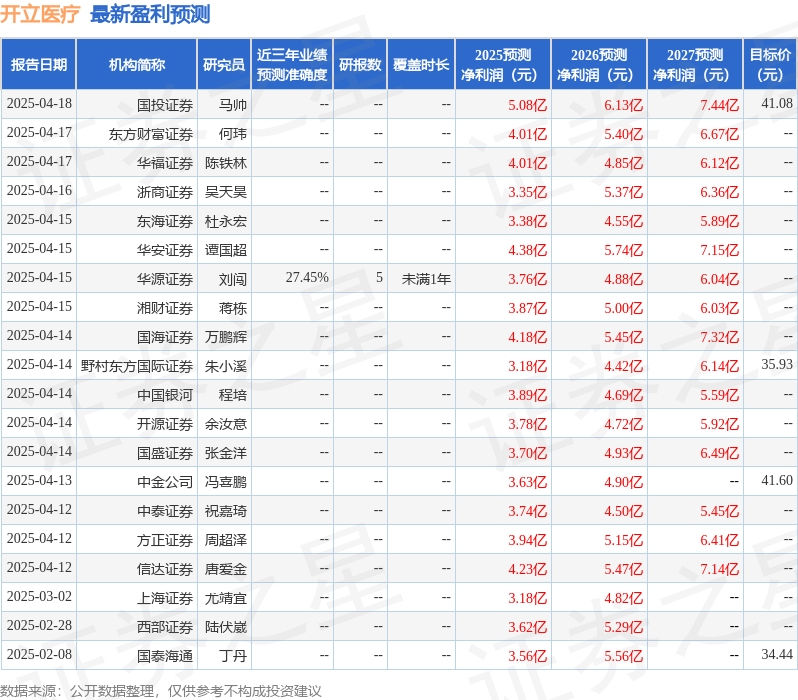Click the 7.32亿 2027 profit value
The width and height of the screenshot is (798, 700).
click(x=720, y=338)
